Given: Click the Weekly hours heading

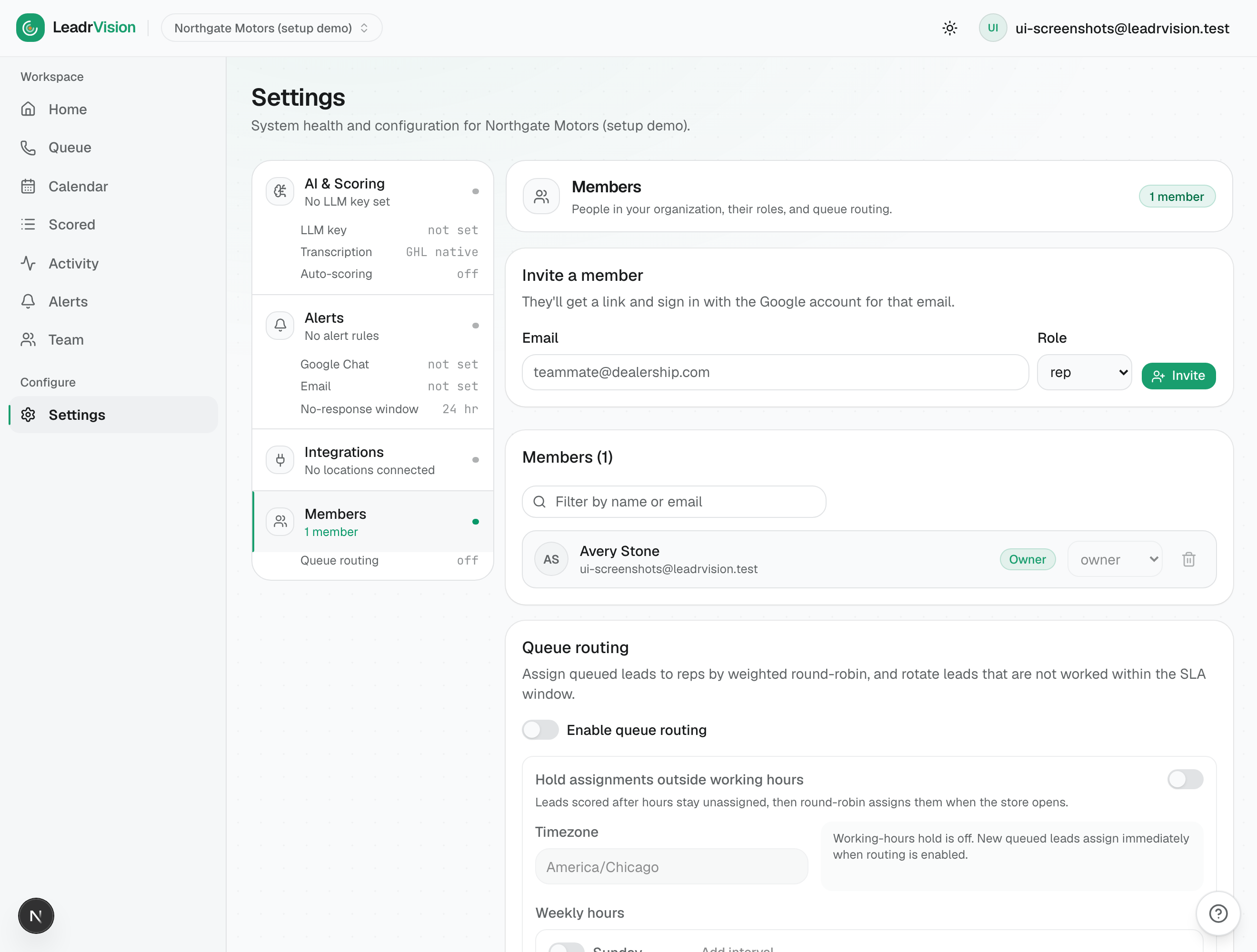Looking at the screenshot, I should (579, 912).
